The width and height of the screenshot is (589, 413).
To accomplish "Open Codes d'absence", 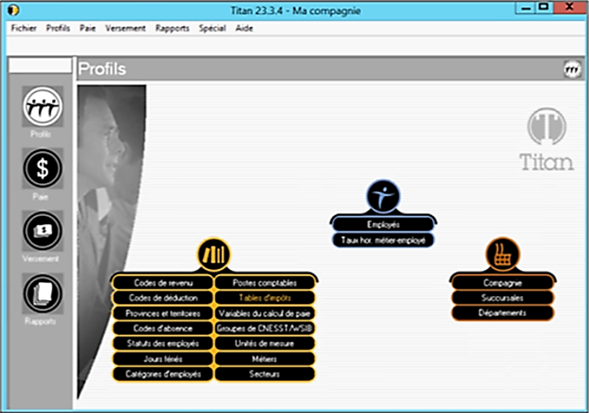I will [x=163, y=328].
